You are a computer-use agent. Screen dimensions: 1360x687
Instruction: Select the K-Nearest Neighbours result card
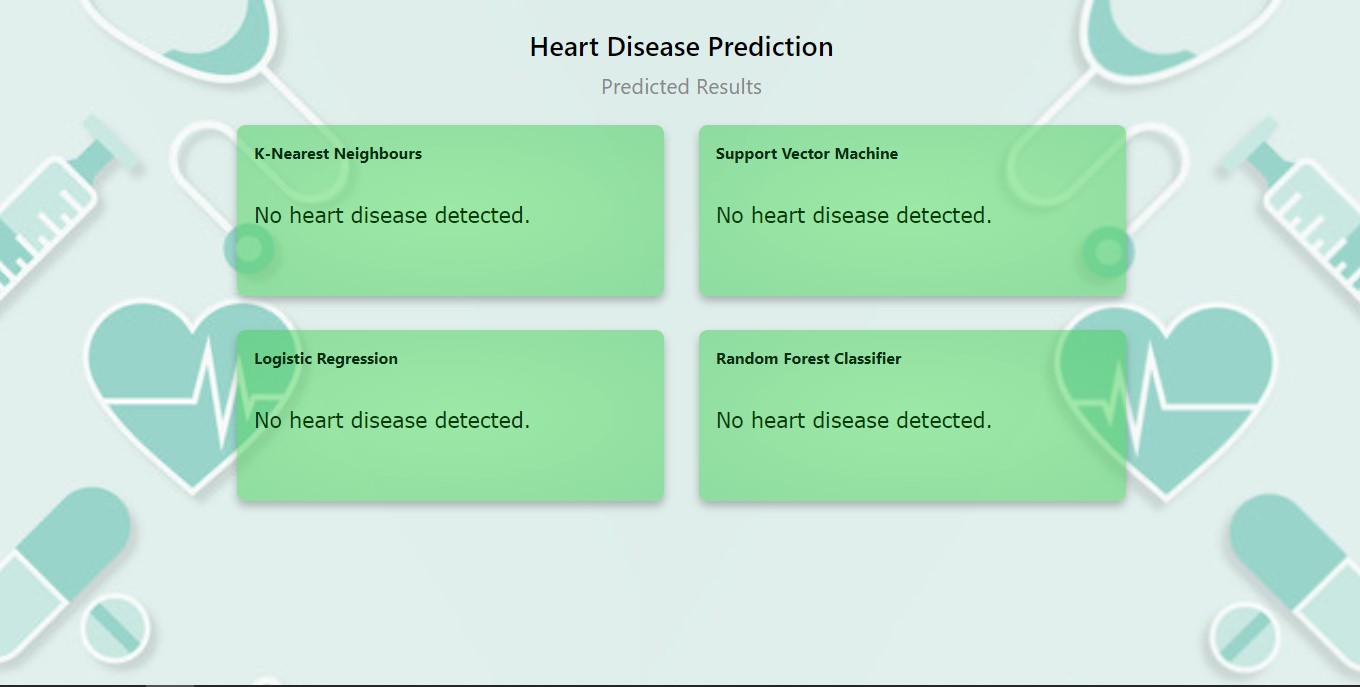(x=450, y=210)
